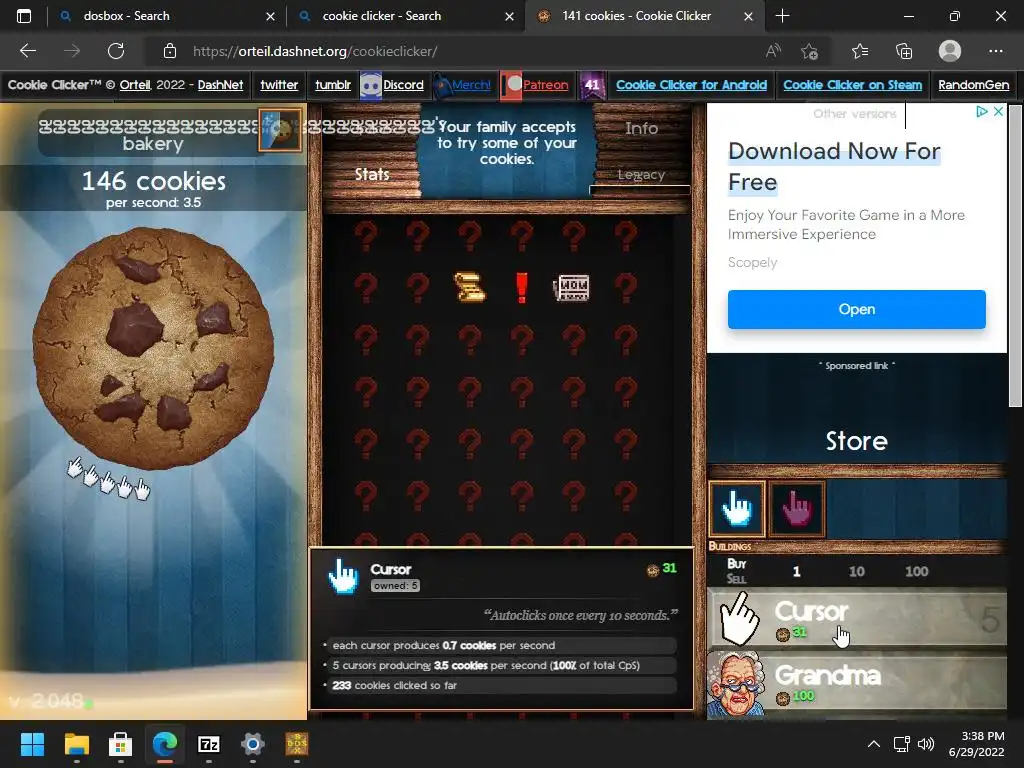The height and width of the screenshot is (768, 1024).
Task: Click the Patreon logo icon
Action: coord(511,85)
